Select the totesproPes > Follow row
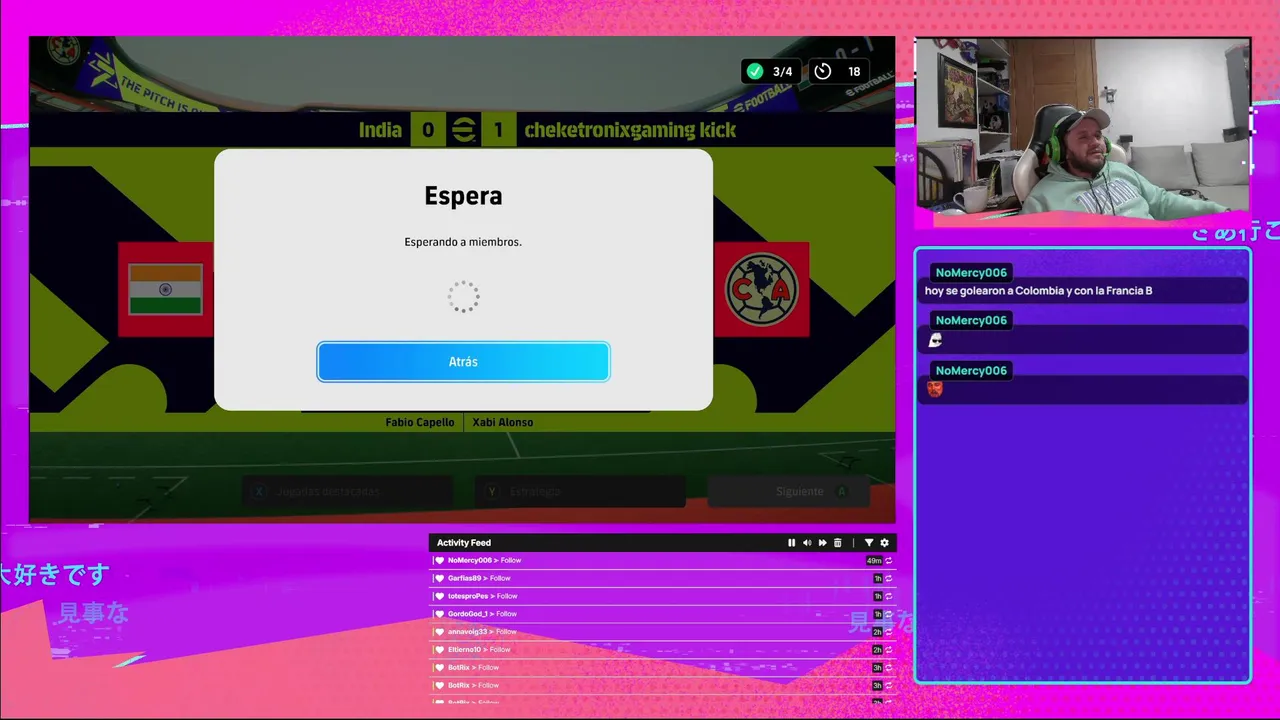Image resolution: width=1280 pixels, height=720 pixels. [x=662, y=596]
